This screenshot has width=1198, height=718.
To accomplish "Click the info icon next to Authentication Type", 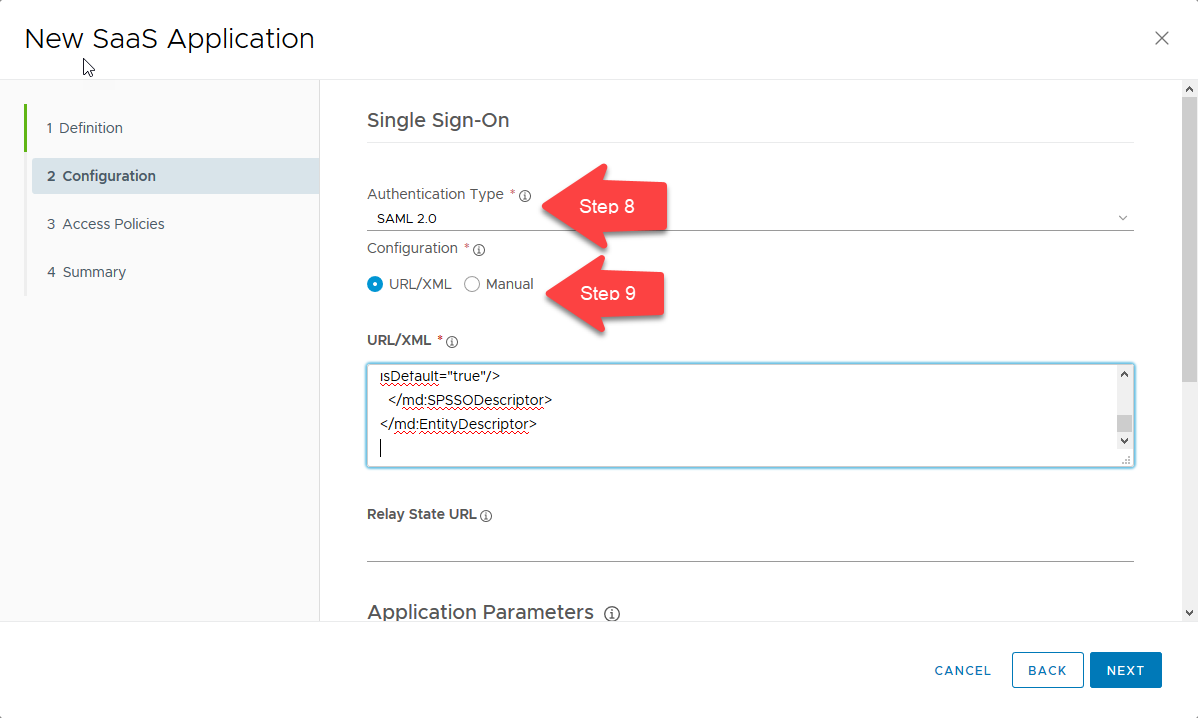I will (x=525, y=194).
